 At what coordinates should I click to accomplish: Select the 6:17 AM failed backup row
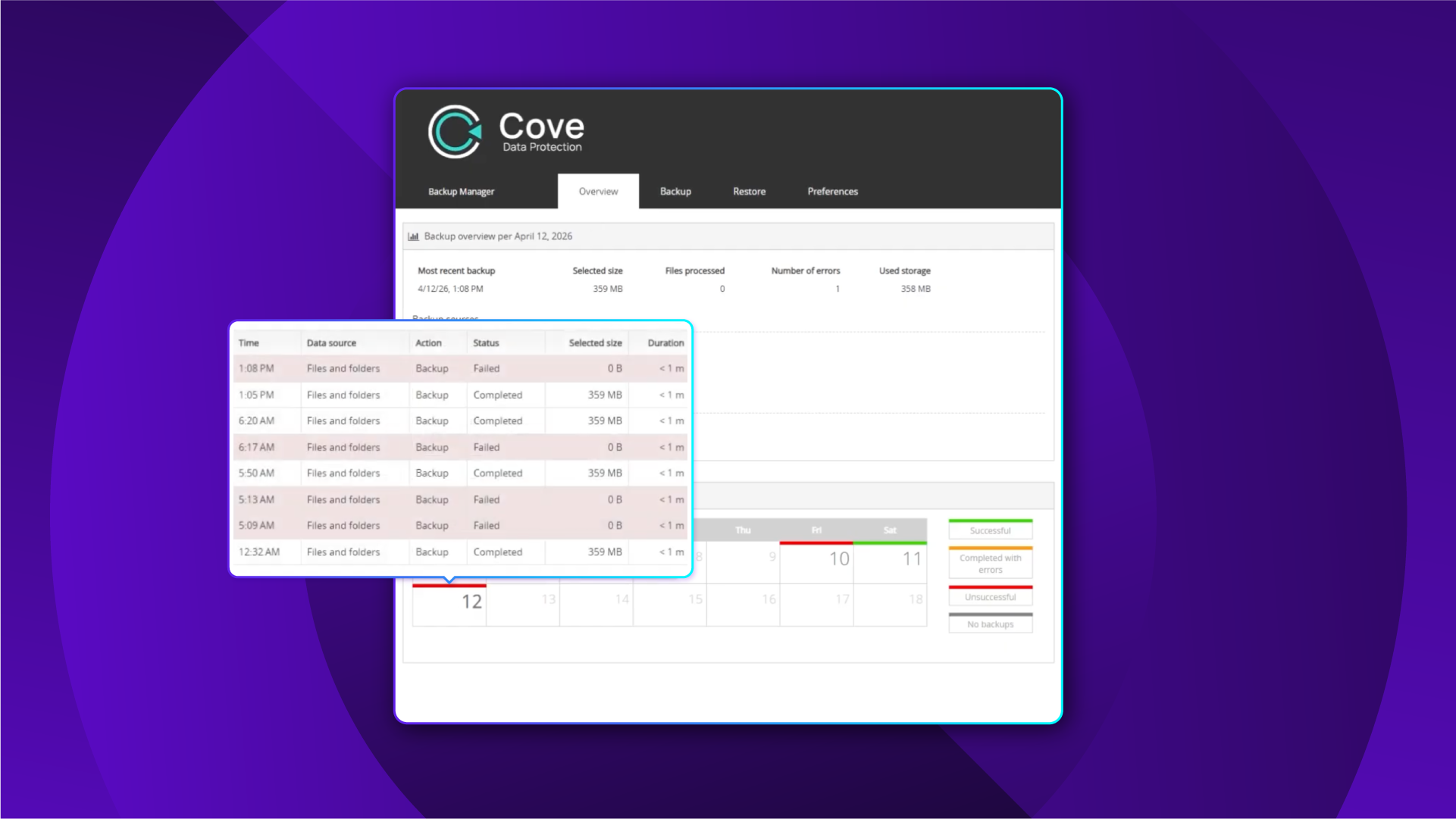click(x=461, y=447)
